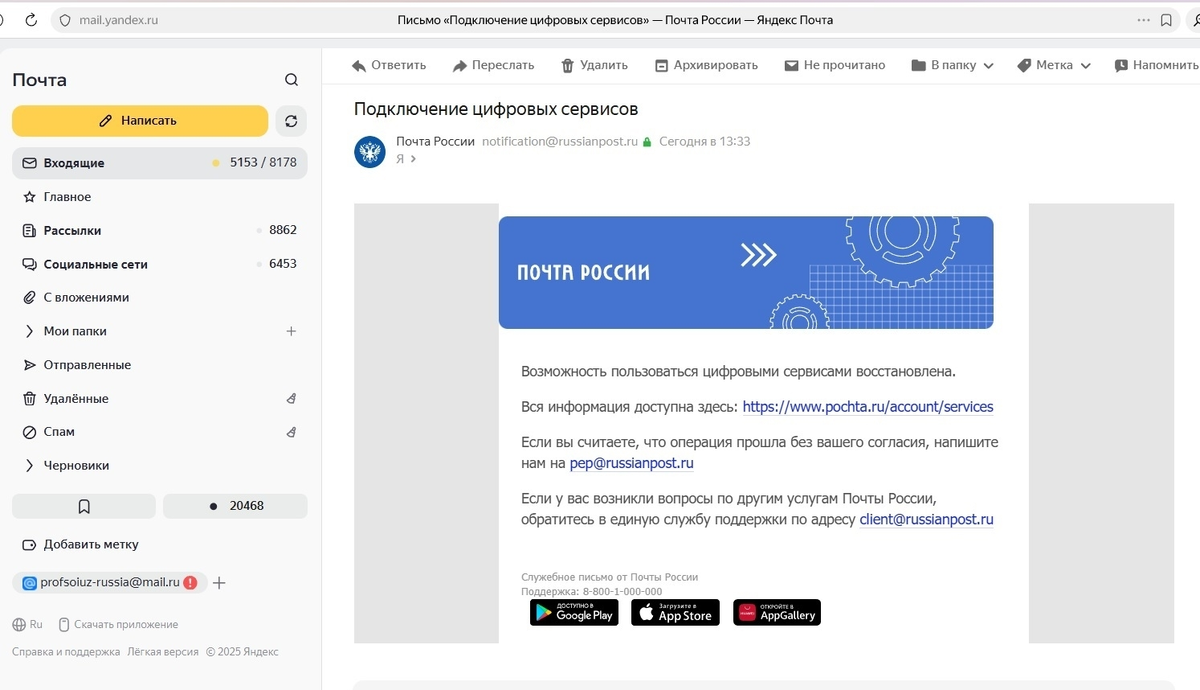Viewport: 1200px width, 690px height.
Task: Click Скачать приложение link
Action: click(118, 624)
